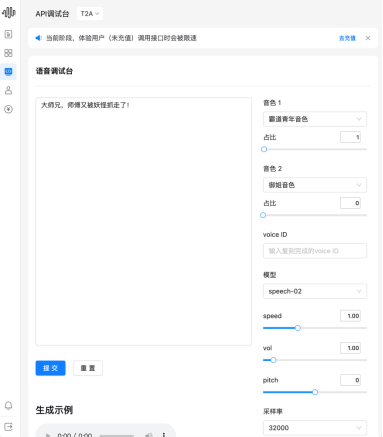The width and height of the screenshot is (383, 437).
Task: Click the logout exit icon
Action: pos(8,426)
